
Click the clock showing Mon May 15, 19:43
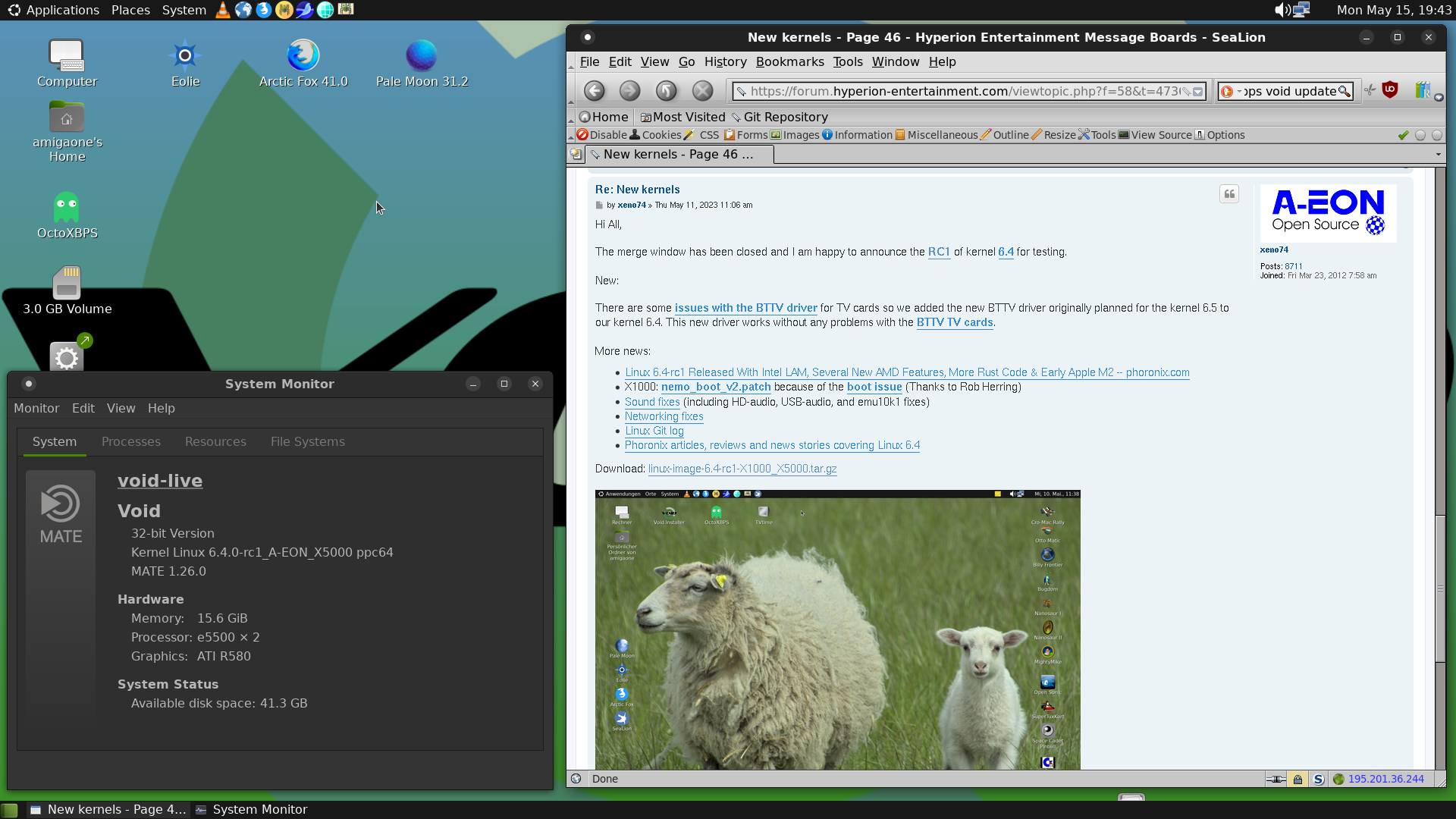pos(1394,10)
